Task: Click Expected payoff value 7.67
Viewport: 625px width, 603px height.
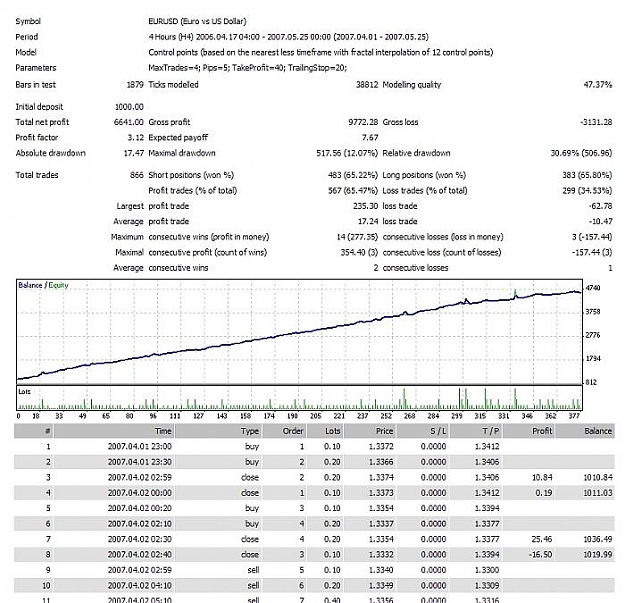Action: point(370,137)
